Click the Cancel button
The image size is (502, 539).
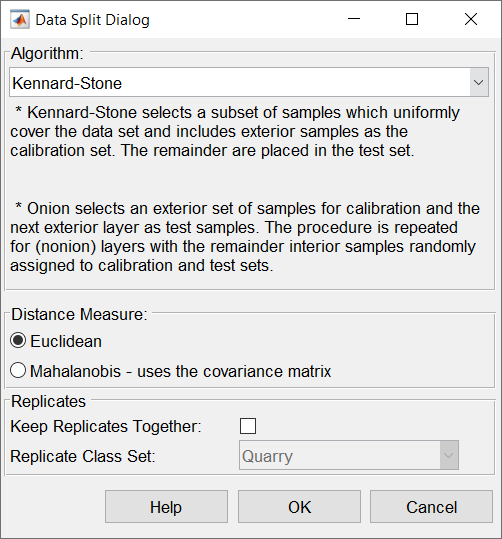(x=432, y=507)
